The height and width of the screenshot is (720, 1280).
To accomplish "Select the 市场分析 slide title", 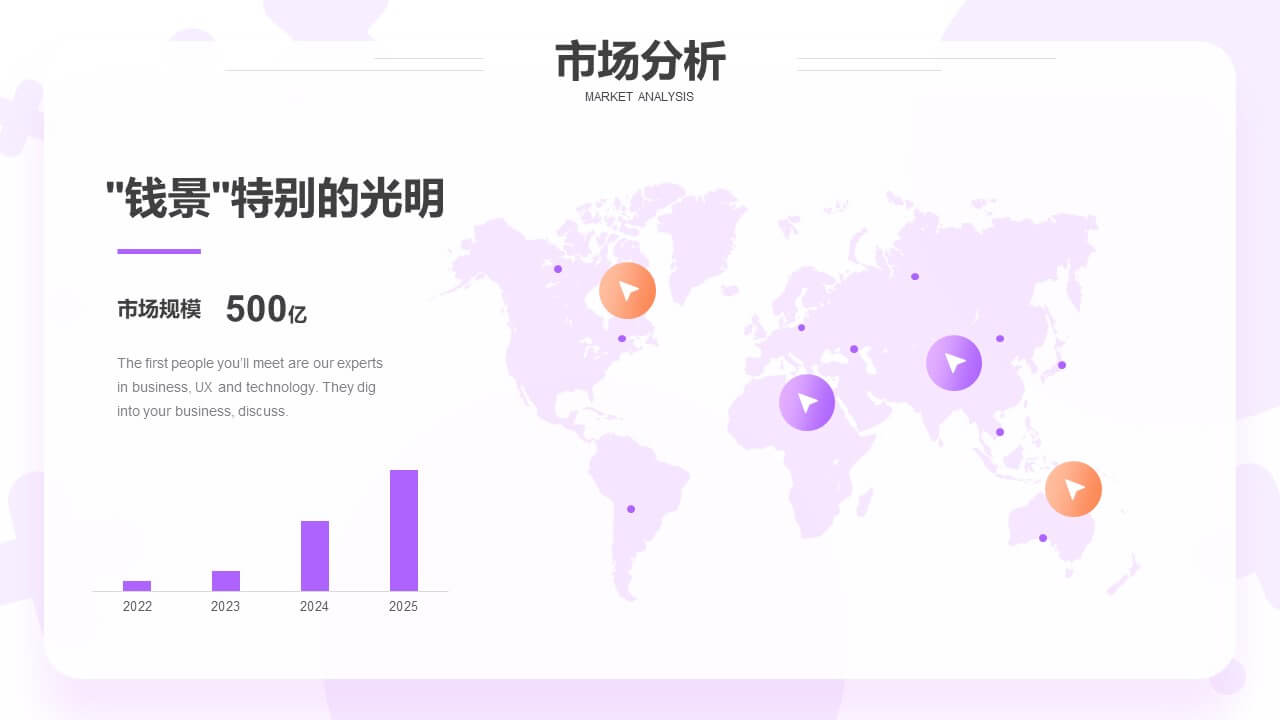I will (640, 62).
